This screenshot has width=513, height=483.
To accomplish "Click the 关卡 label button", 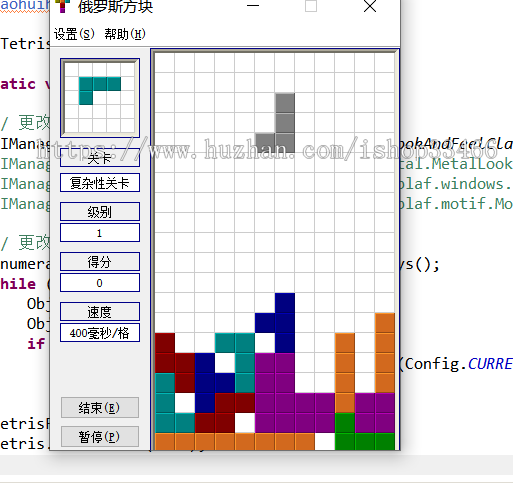I will 100,158.
